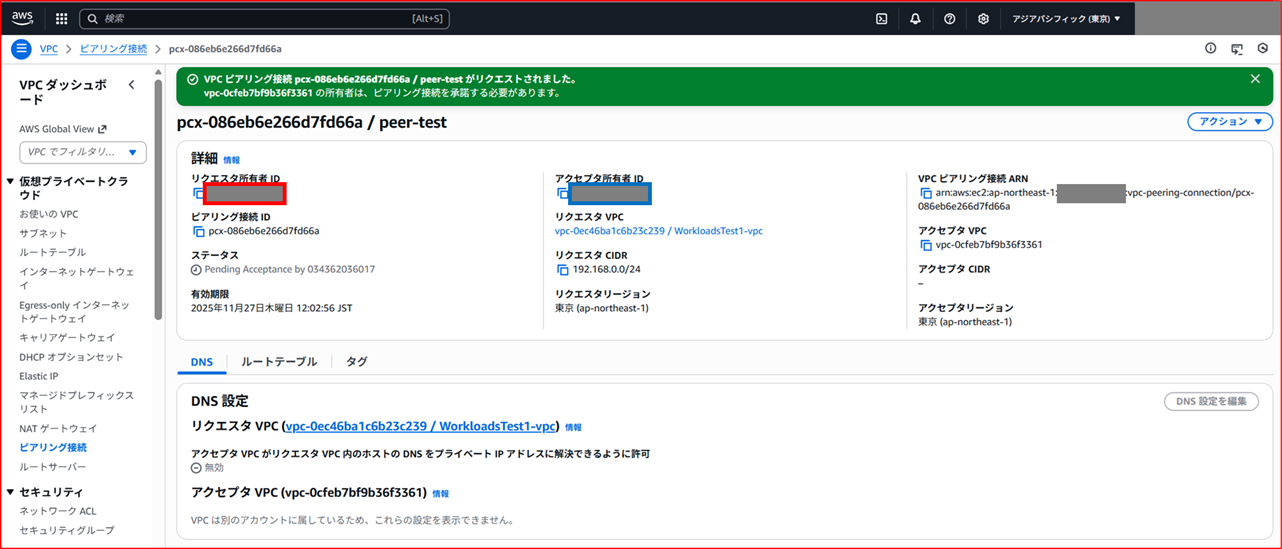Click the AWS Global View external link
This screenshot has width=1282, height=549.
pos(63,129)
